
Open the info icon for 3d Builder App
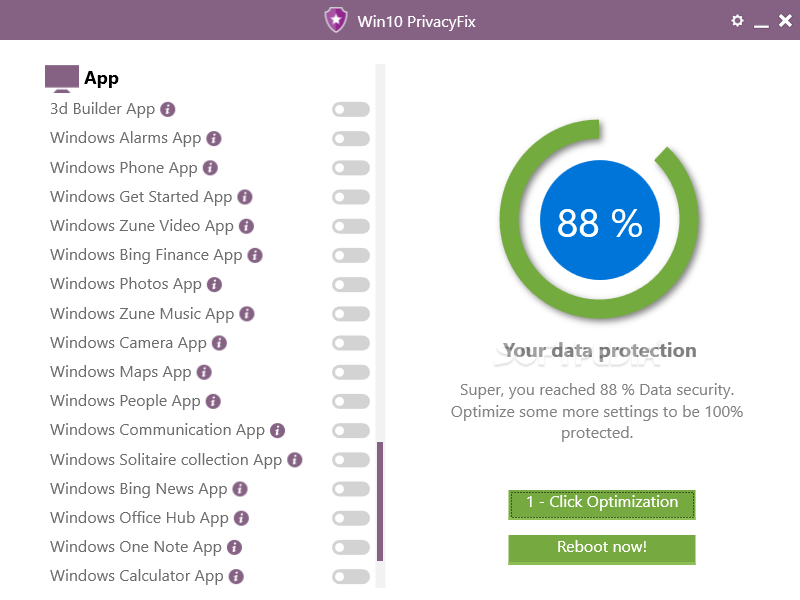[167, 109]
